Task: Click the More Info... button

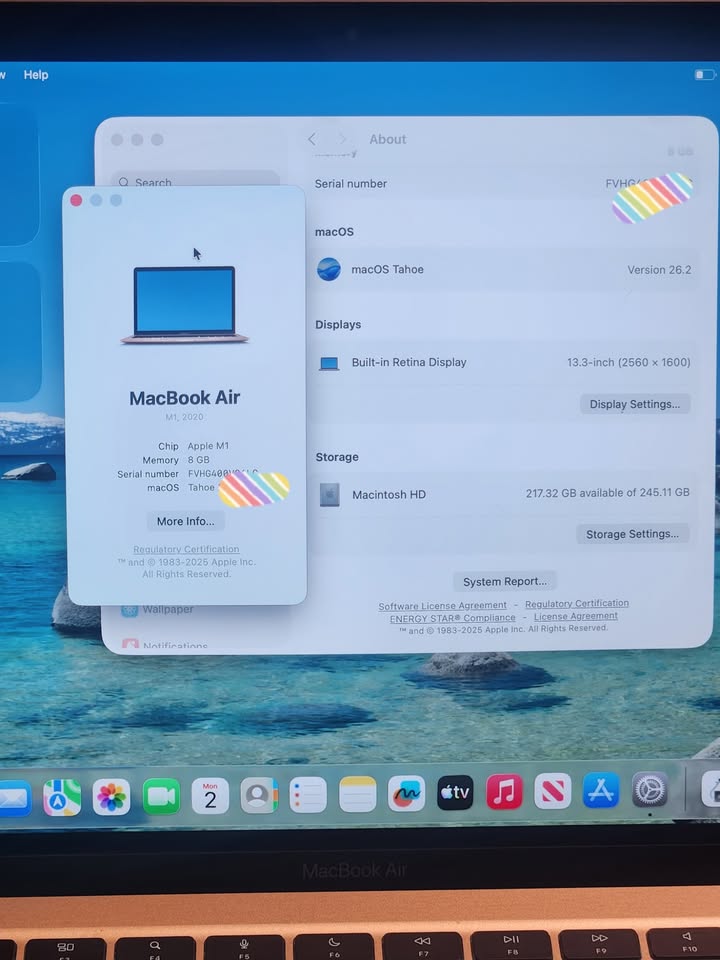Action: click(x=186, y=522)
